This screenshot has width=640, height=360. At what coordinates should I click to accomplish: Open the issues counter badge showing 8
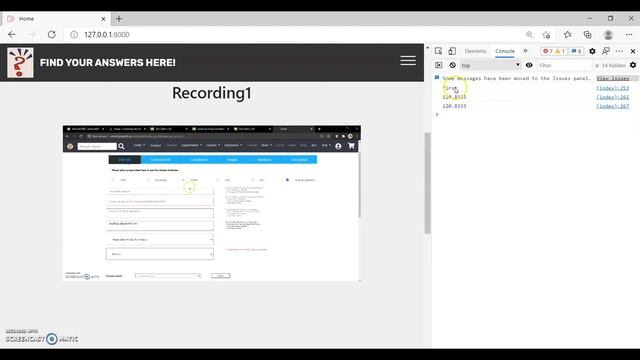click(576, 51)
